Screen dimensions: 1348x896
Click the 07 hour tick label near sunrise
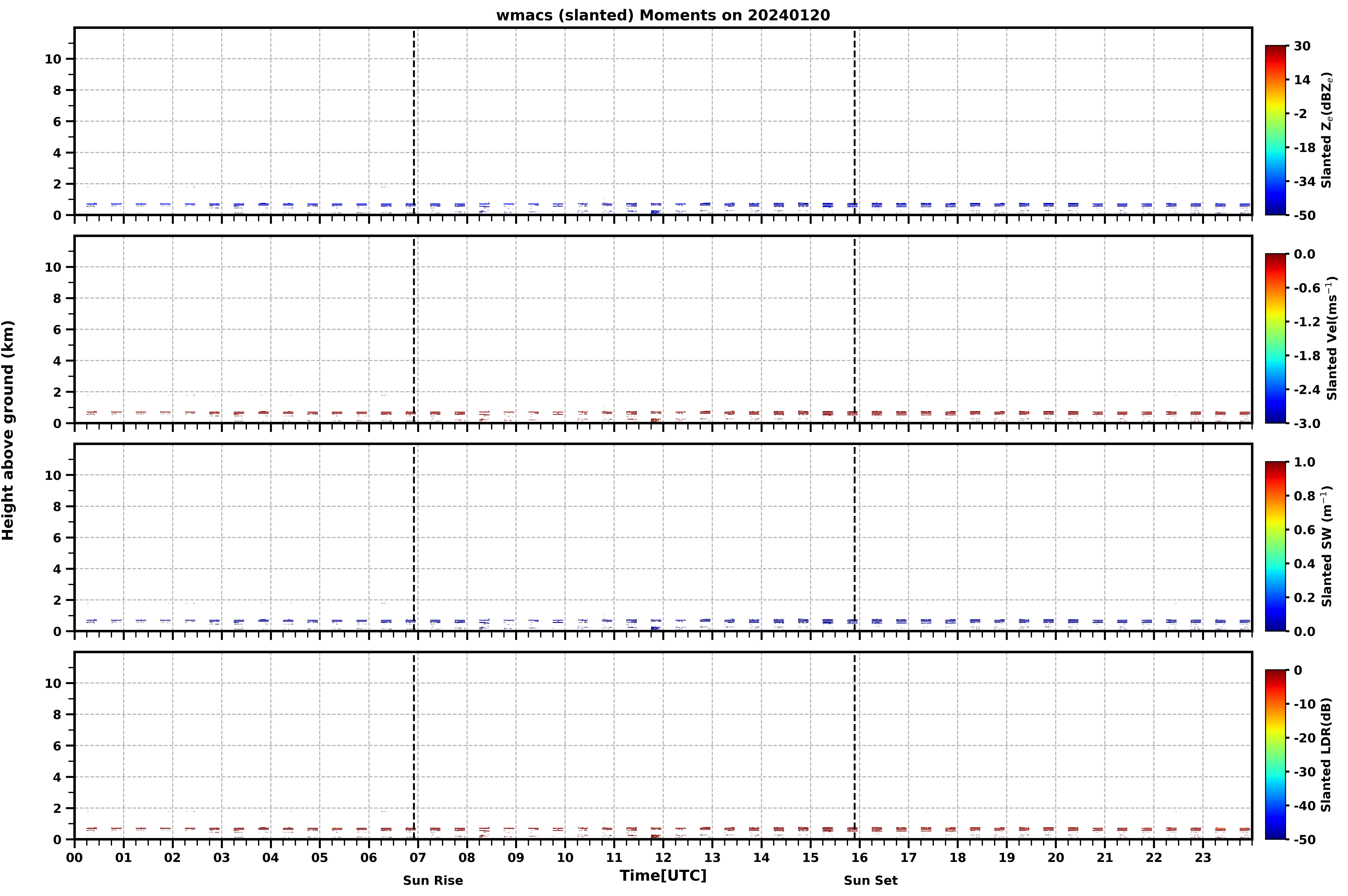coord(418,858)
